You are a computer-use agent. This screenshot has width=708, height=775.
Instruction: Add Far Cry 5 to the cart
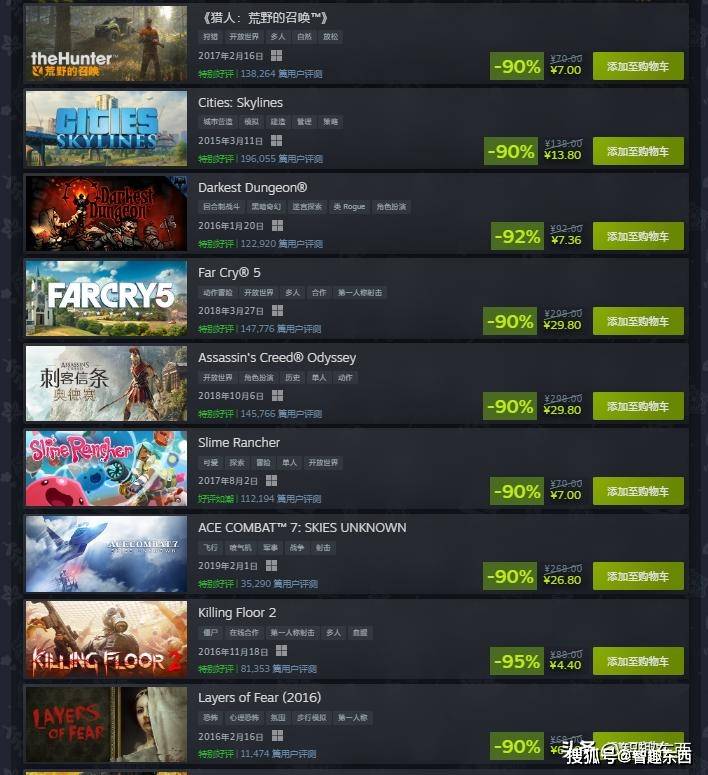pos(638,321)
